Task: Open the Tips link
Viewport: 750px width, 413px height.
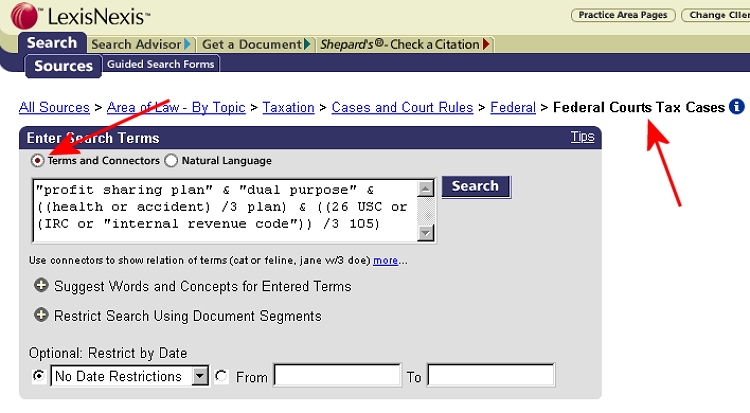Action: point(582,137)
